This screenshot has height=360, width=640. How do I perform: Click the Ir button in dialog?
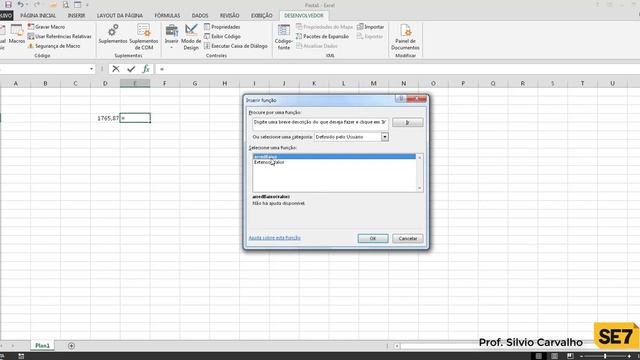point(407,122)
